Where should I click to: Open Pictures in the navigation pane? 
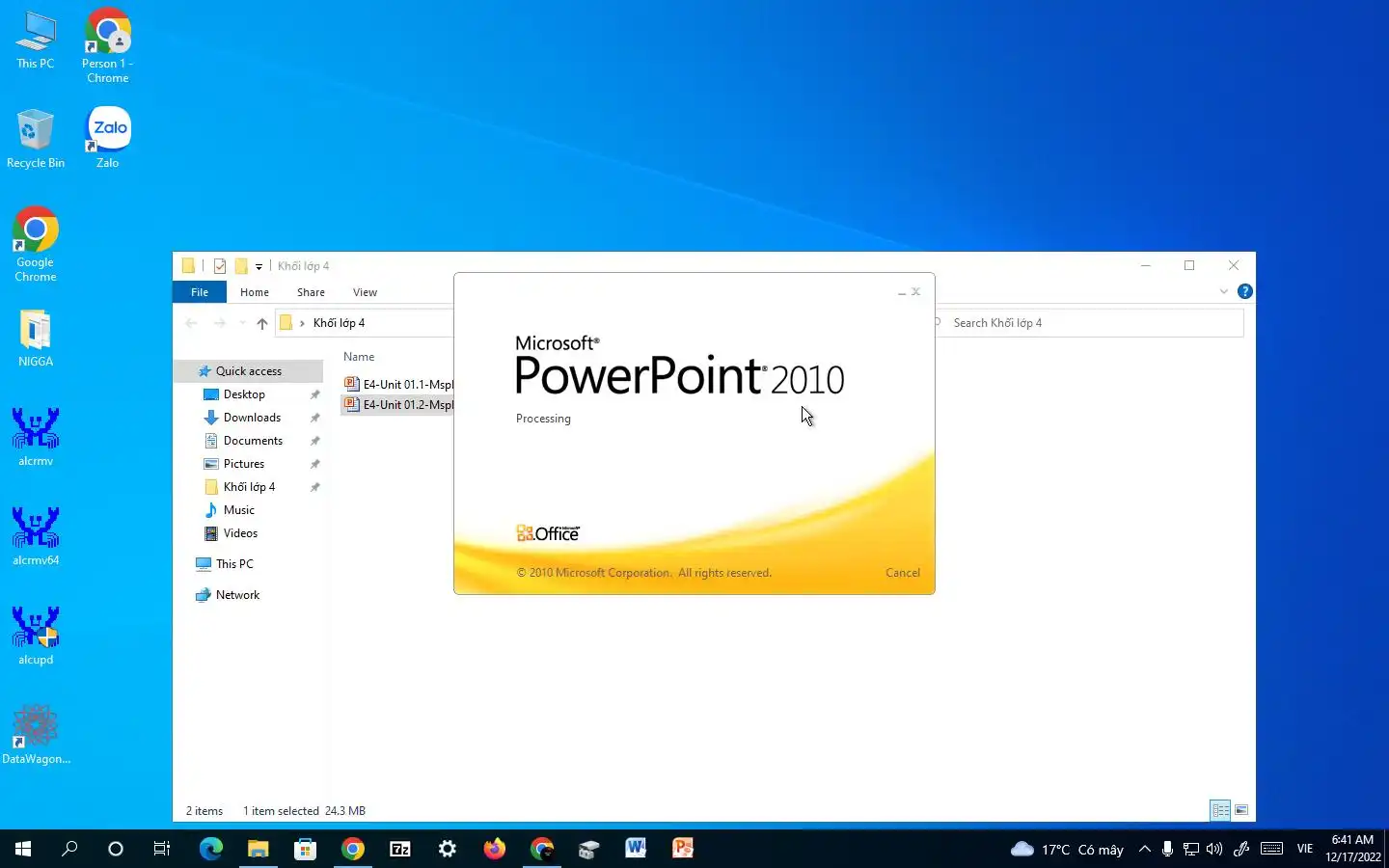244,464
